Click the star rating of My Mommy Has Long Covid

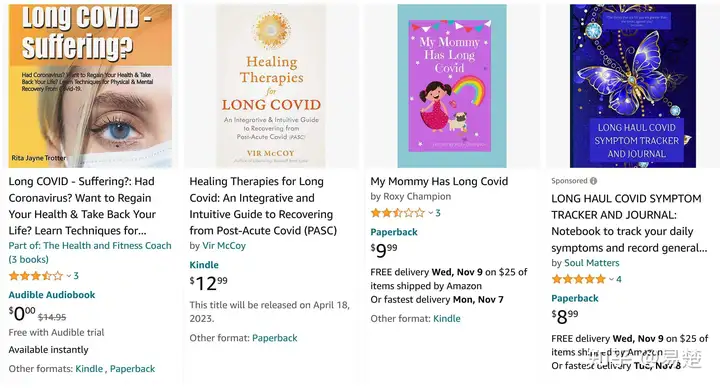[398, 213]
